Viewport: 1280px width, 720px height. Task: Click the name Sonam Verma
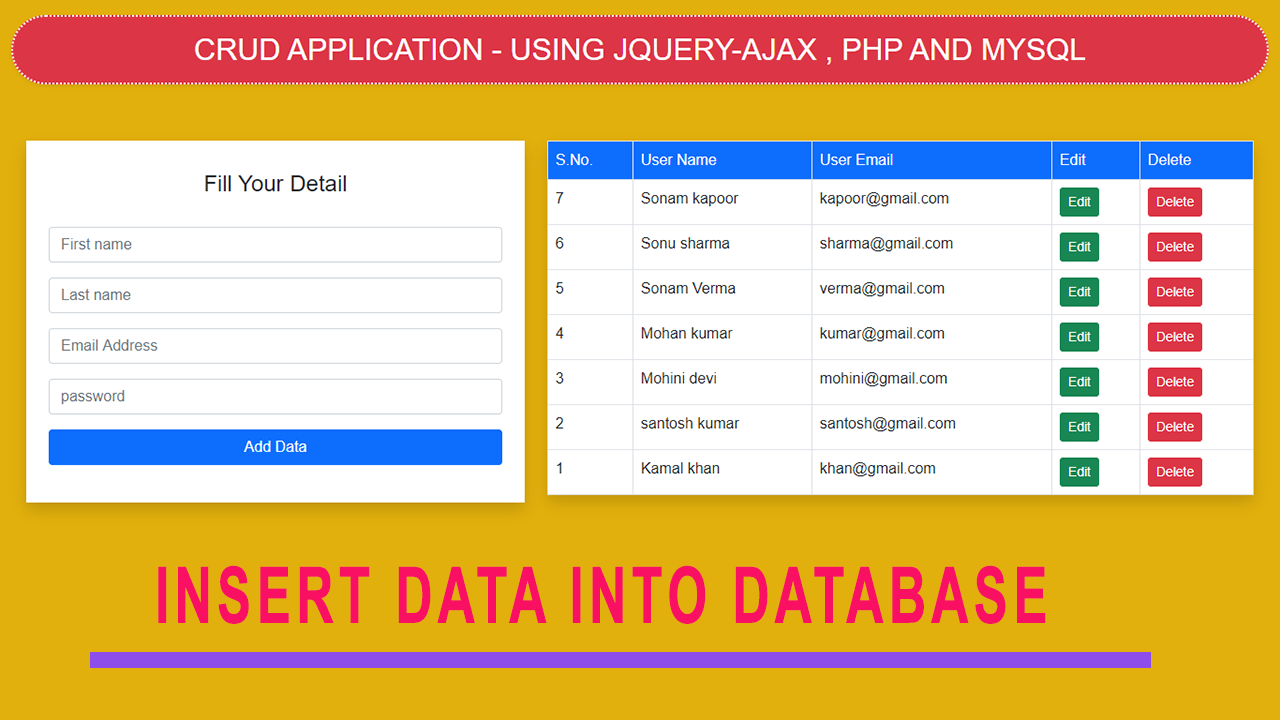click(688, 288)
